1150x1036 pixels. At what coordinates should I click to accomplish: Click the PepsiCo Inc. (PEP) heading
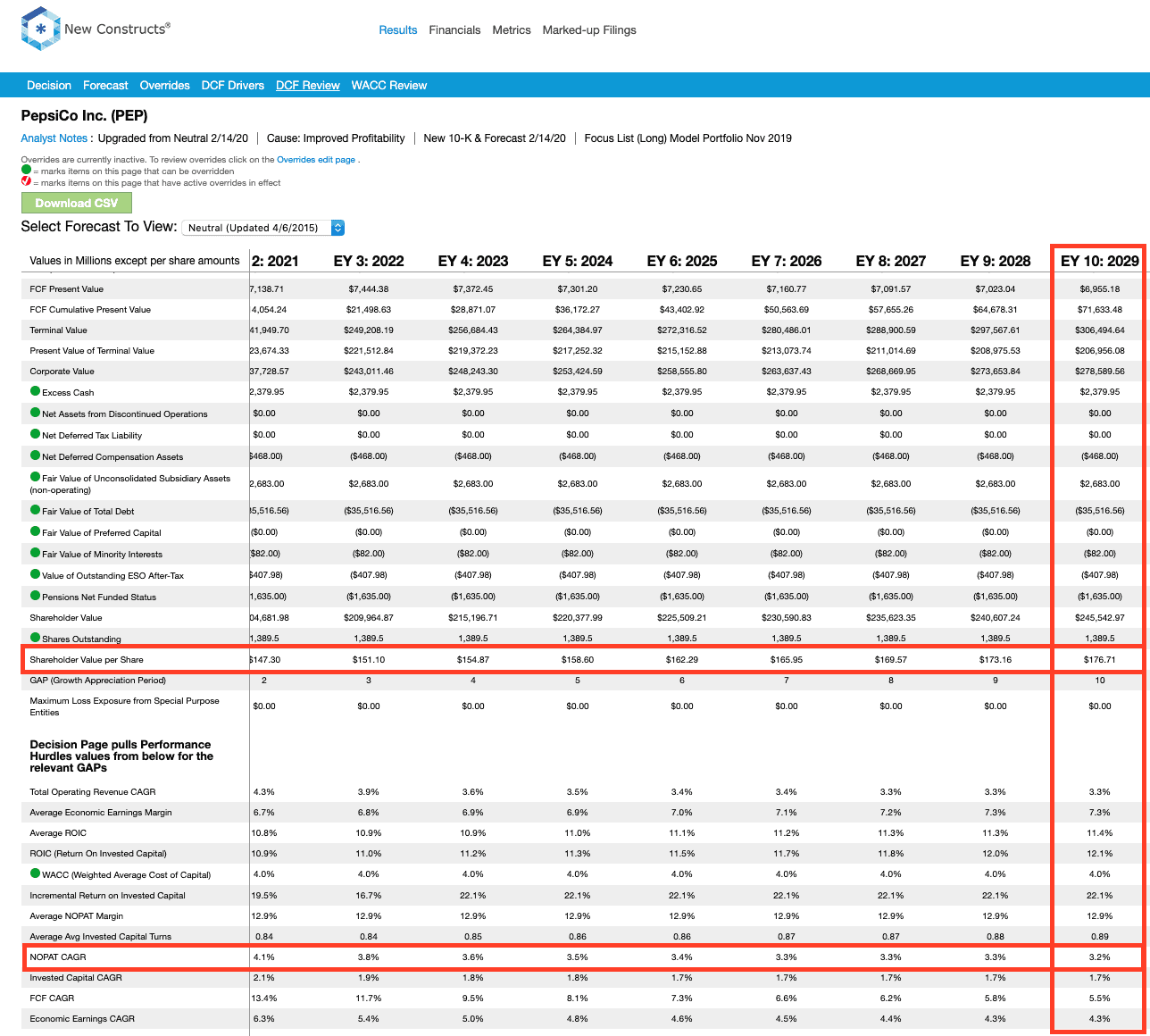tap(85, 116)
